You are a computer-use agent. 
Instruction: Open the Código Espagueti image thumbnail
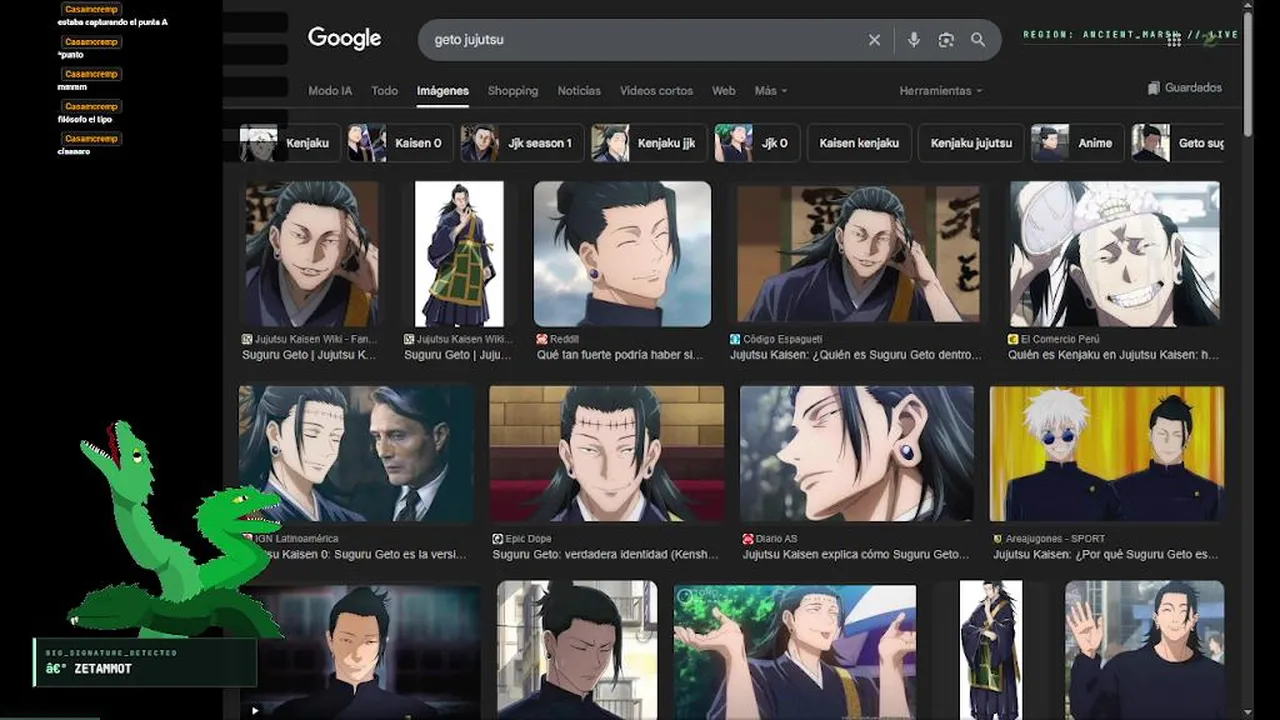pos(858,254)
